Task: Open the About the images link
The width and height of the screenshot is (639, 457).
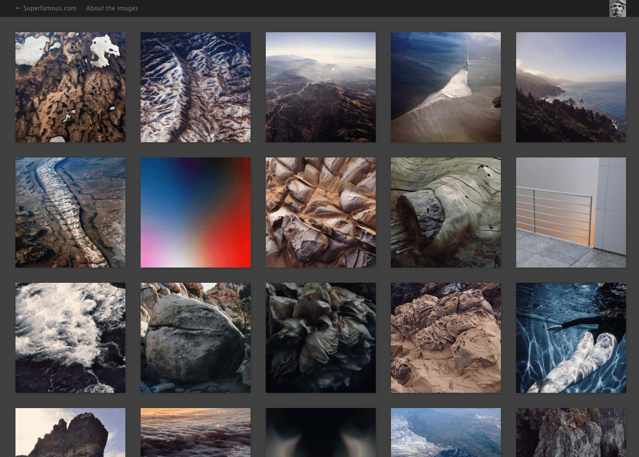Action: tap(112, 8)
